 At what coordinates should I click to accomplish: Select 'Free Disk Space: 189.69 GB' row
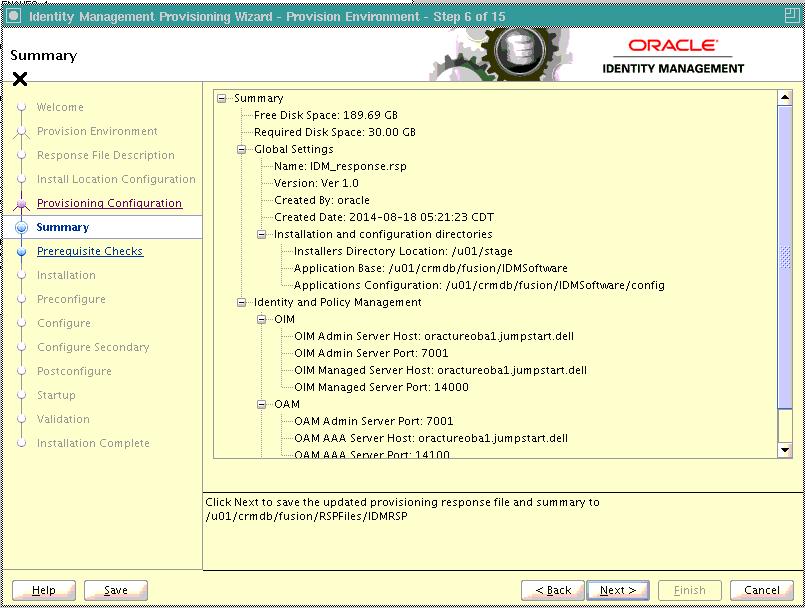point(325,115)
